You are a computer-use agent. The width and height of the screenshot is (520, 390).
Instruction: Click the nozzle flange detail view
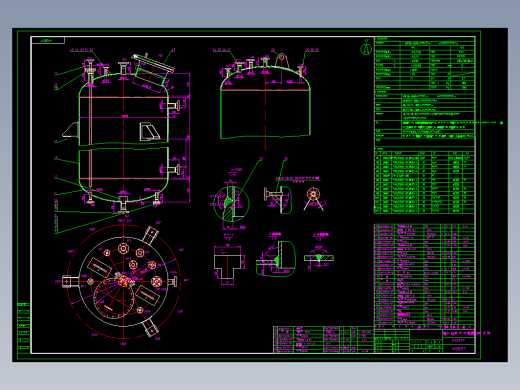pyautogui.click(x=278, y=199)
